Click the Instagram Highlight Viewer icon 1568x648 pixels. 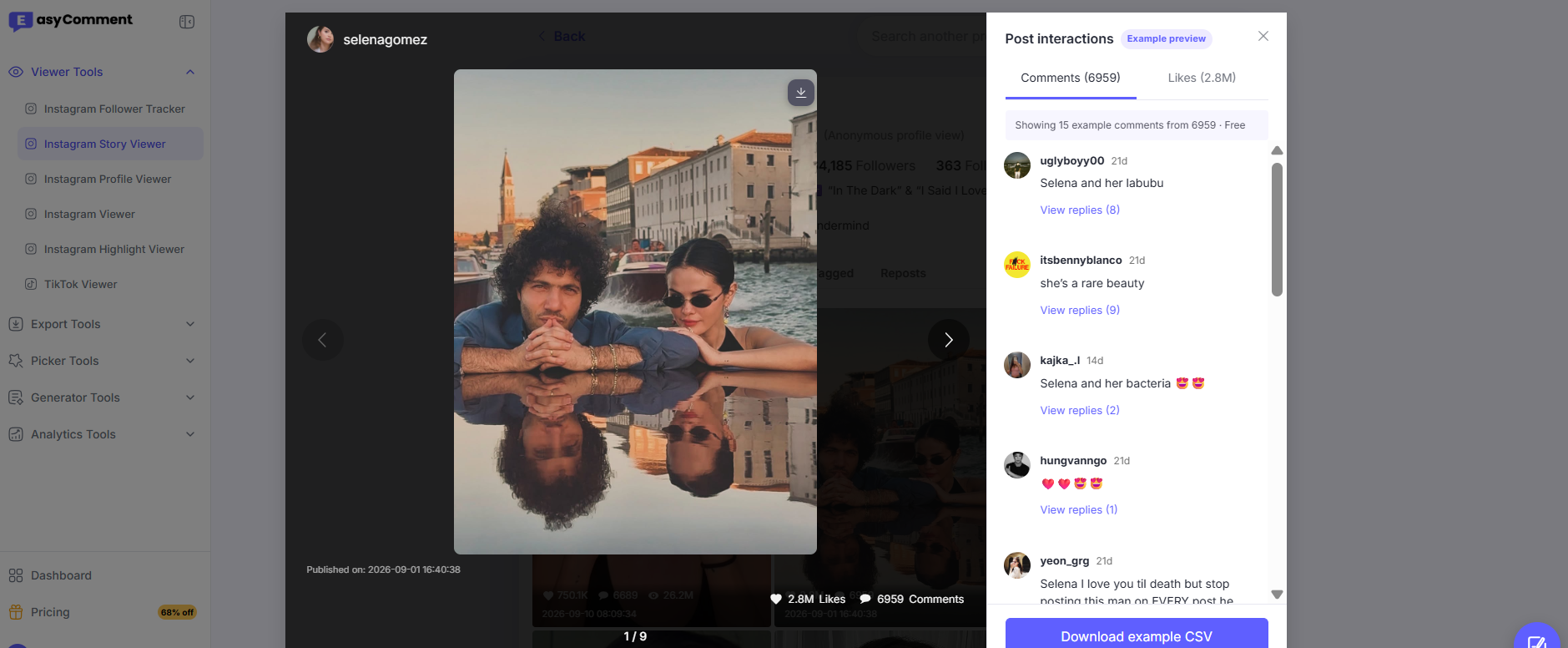point(31,249)
